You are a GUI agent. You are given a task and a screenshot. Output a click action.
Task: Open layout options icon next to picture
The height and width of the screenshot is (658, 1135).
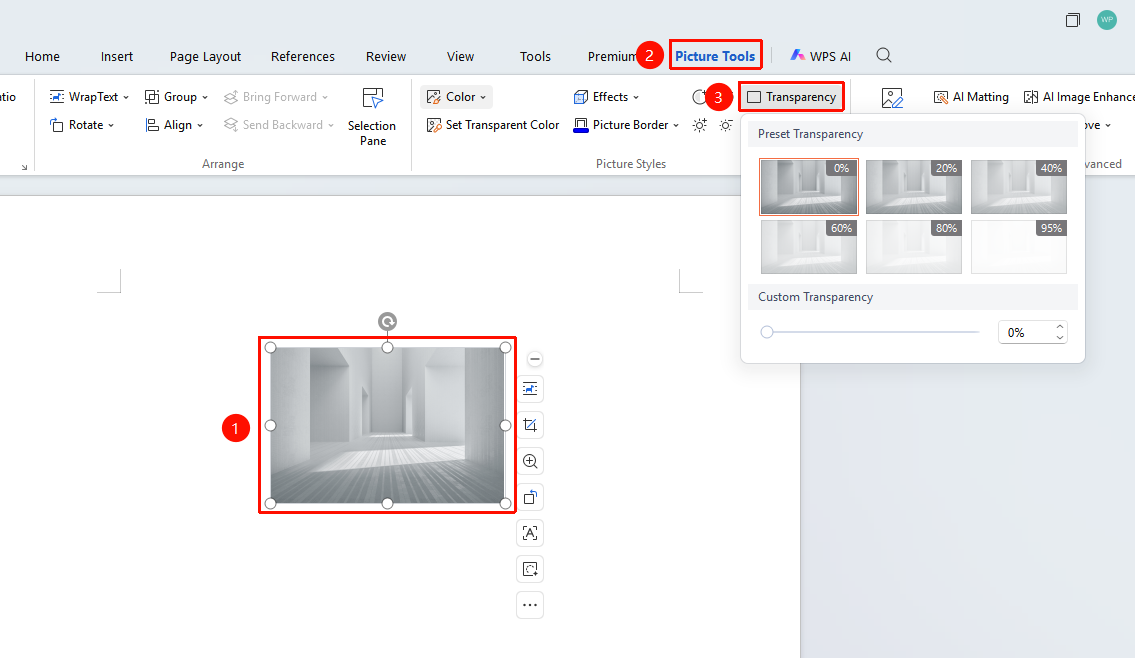pyautogui.click(x=530, y=389)
